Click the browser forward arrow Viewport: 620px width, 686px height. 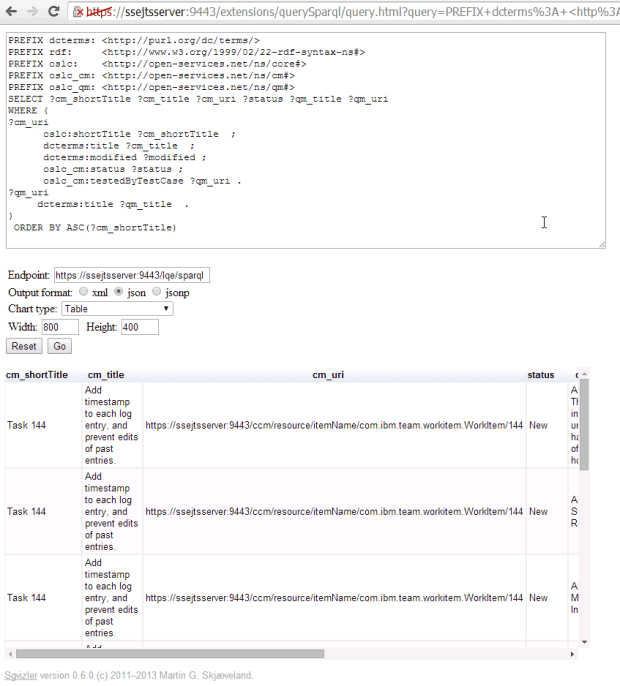pyautogui.click(x=31, y=11)
